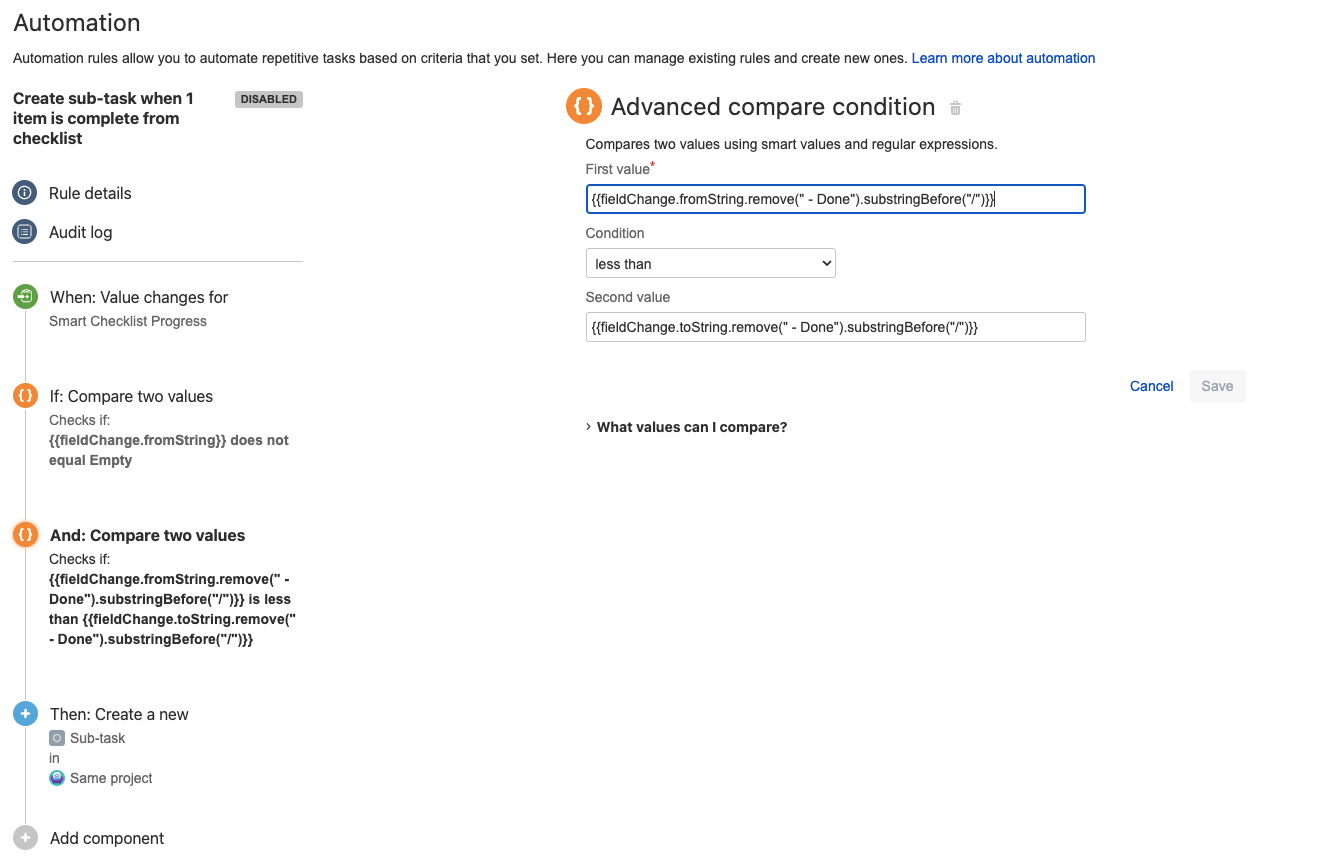Open the Rule details section icon

[24, 192]
